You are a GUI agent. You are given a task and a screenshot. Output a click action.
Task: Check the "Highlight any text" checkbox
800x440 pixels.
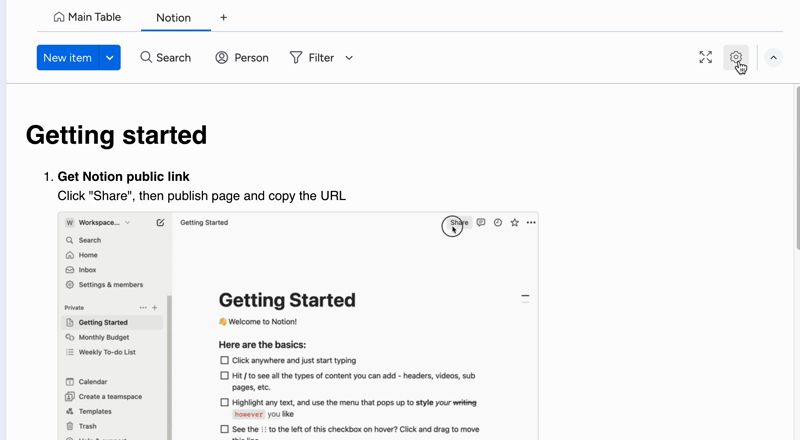pos(225,402)
